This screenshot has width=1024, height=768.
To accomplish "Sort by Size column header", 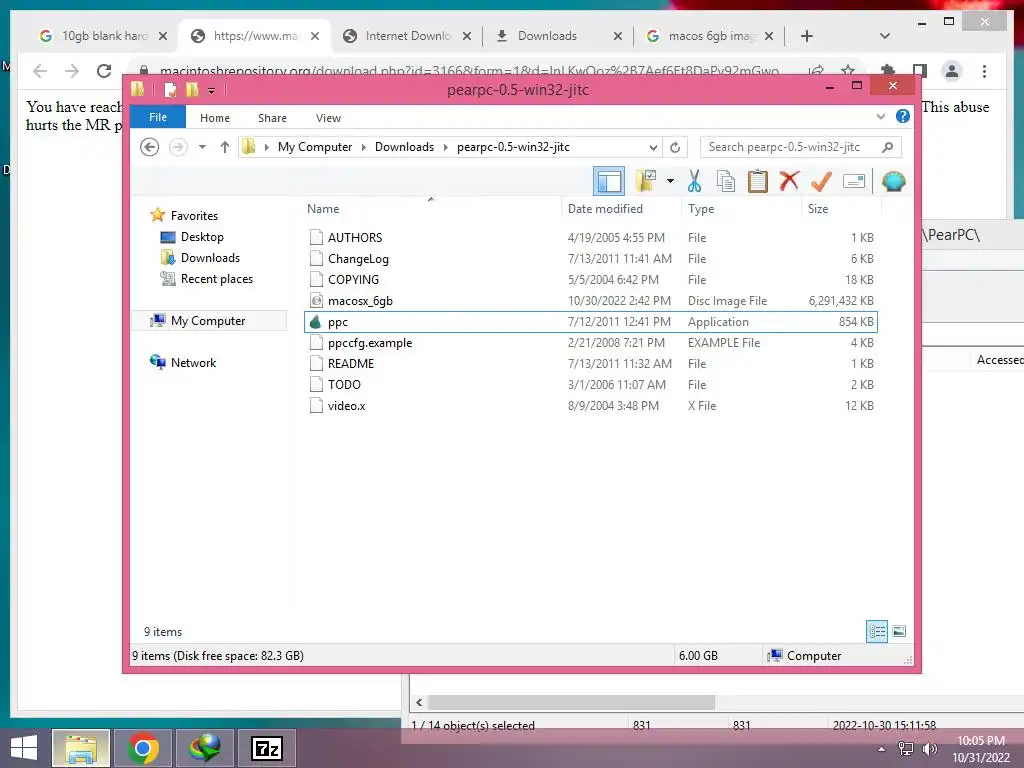I will pos(818,208).
